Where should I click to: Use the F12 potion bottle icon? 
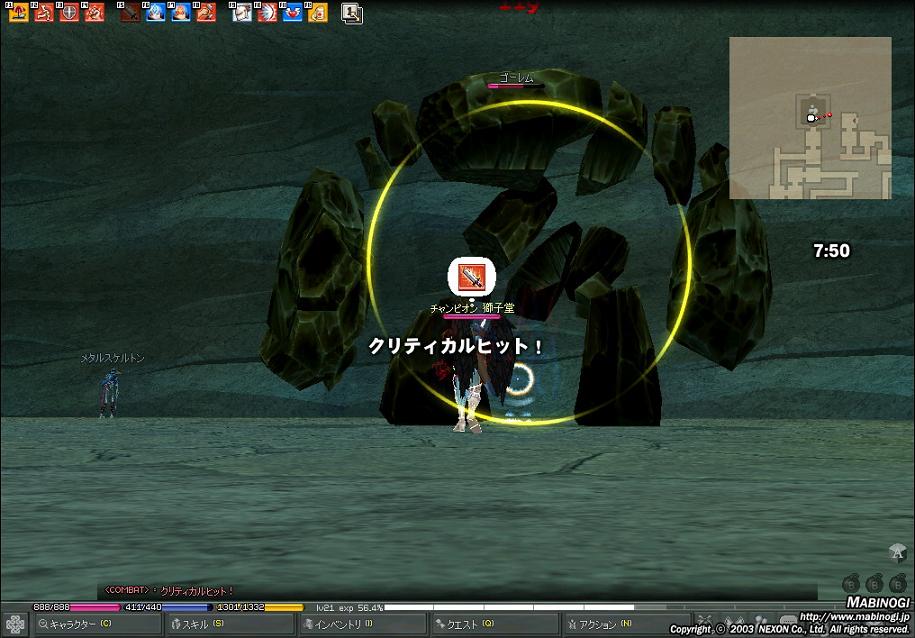317,13
